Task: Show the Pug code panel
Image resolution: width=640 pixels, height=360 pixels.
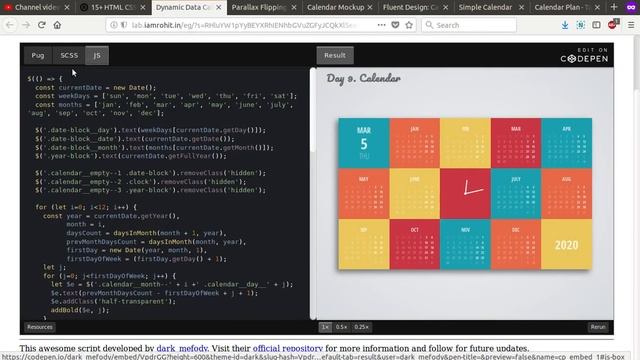Action: pos(38,55)
